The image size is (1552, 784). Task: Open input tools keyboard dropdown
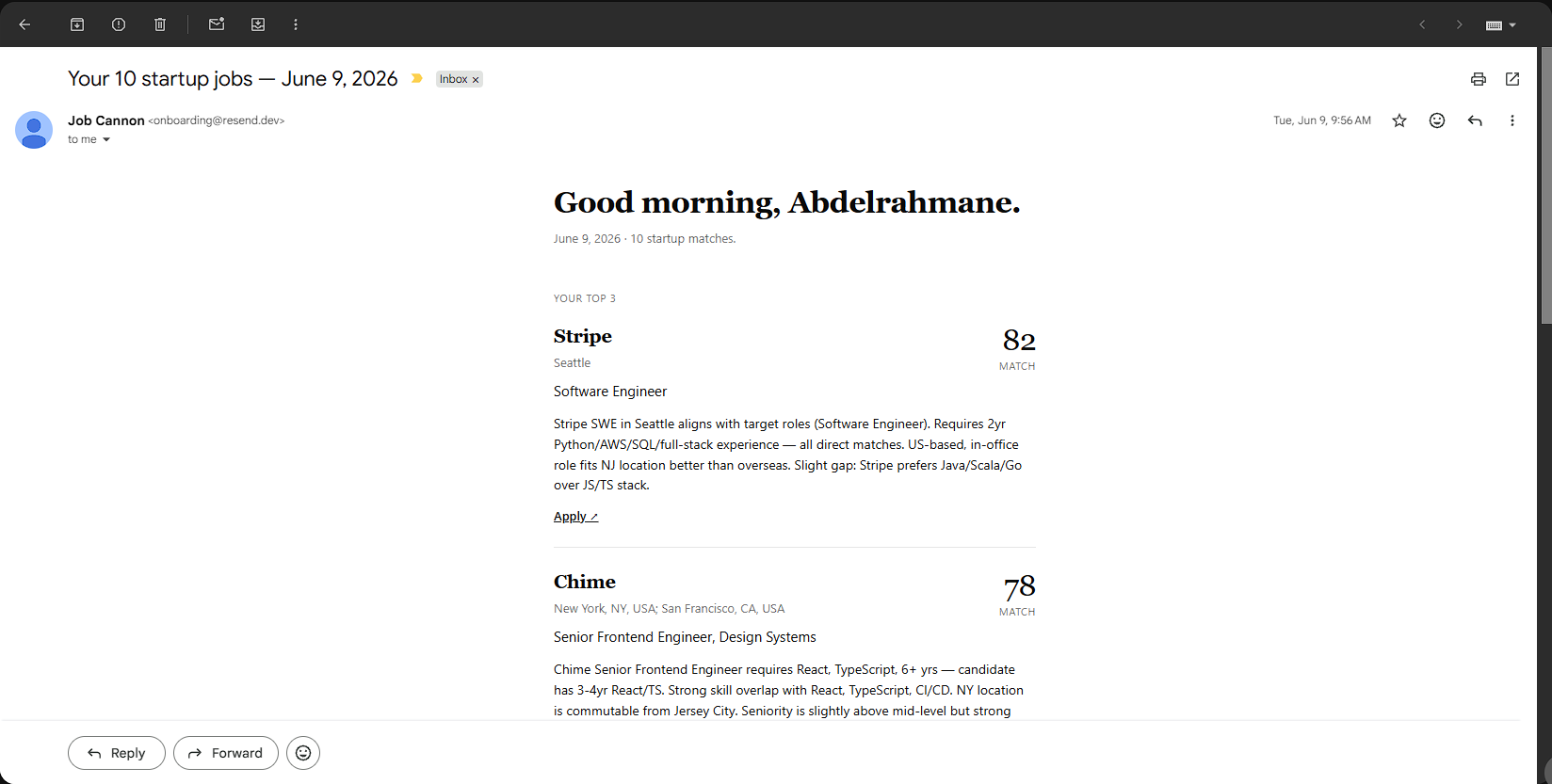(x=1501, y=25)
